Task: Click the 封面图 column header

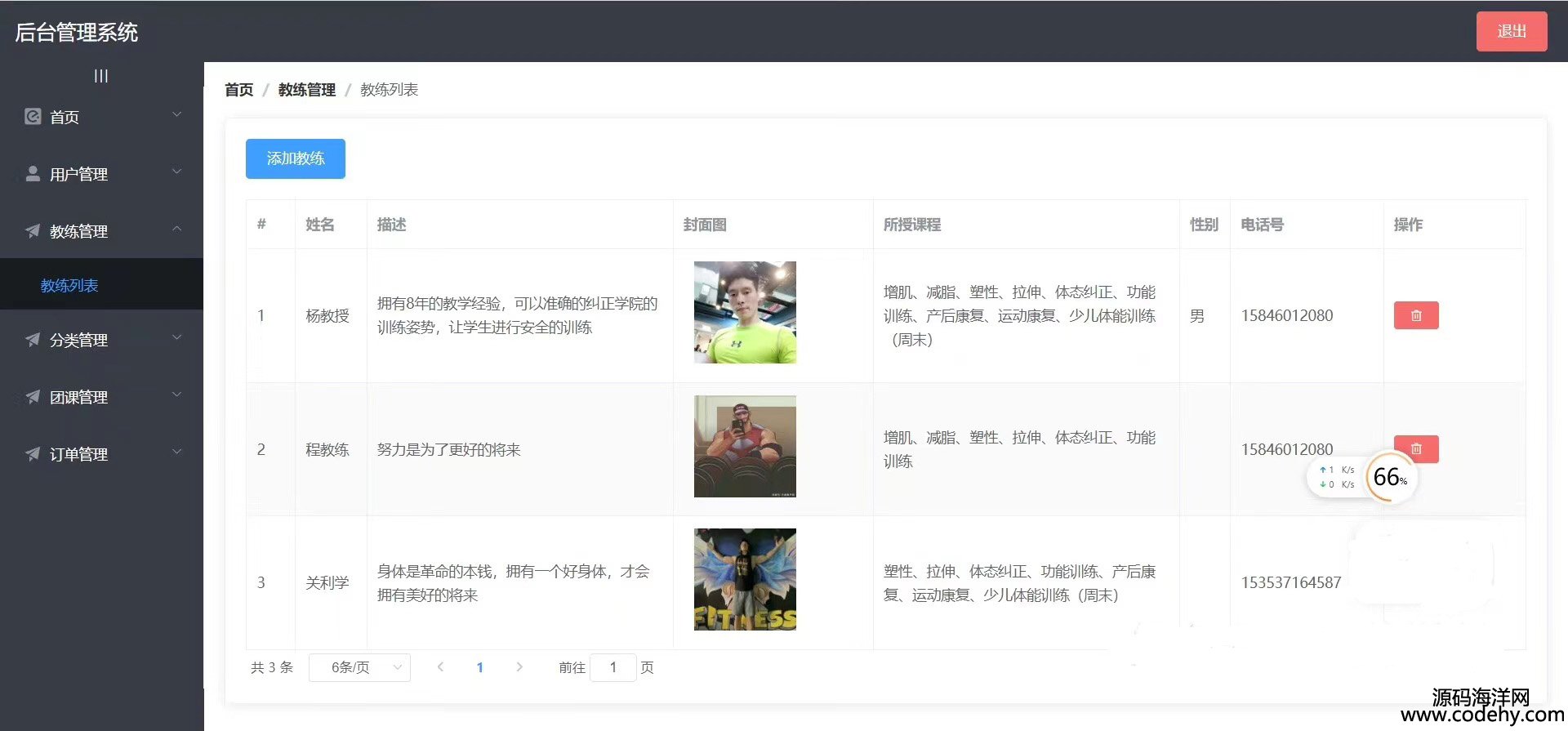Action: 705,225
